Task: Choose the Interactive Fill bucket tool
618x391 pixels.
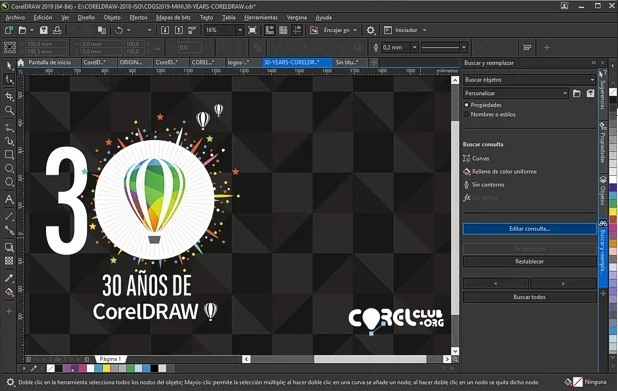Action: tap(9, 292)
